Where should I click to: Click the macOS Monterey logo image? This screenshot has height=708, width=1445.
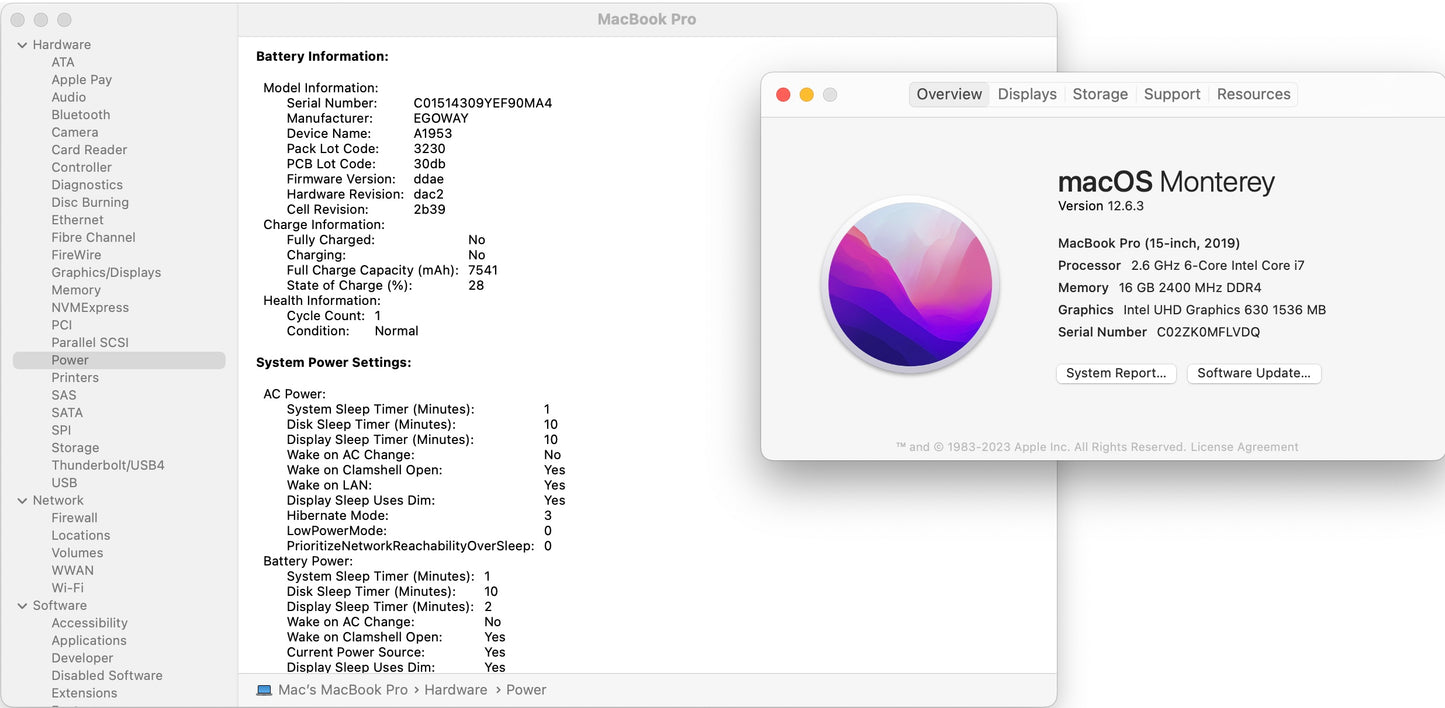[910, 284]
